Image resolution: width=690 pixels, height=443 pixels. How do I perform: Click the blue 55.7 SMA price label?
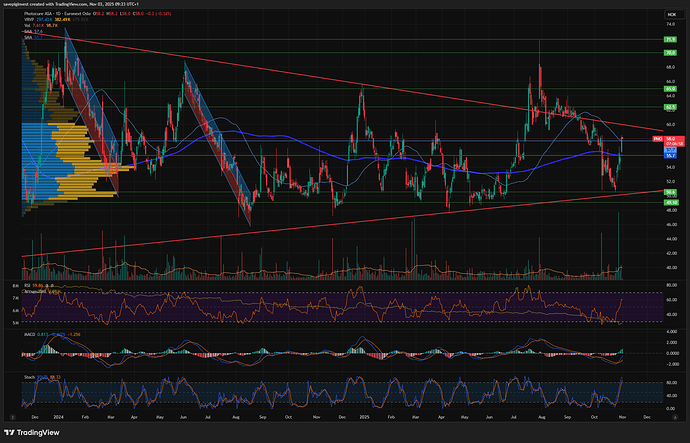[x=670, y=156]
